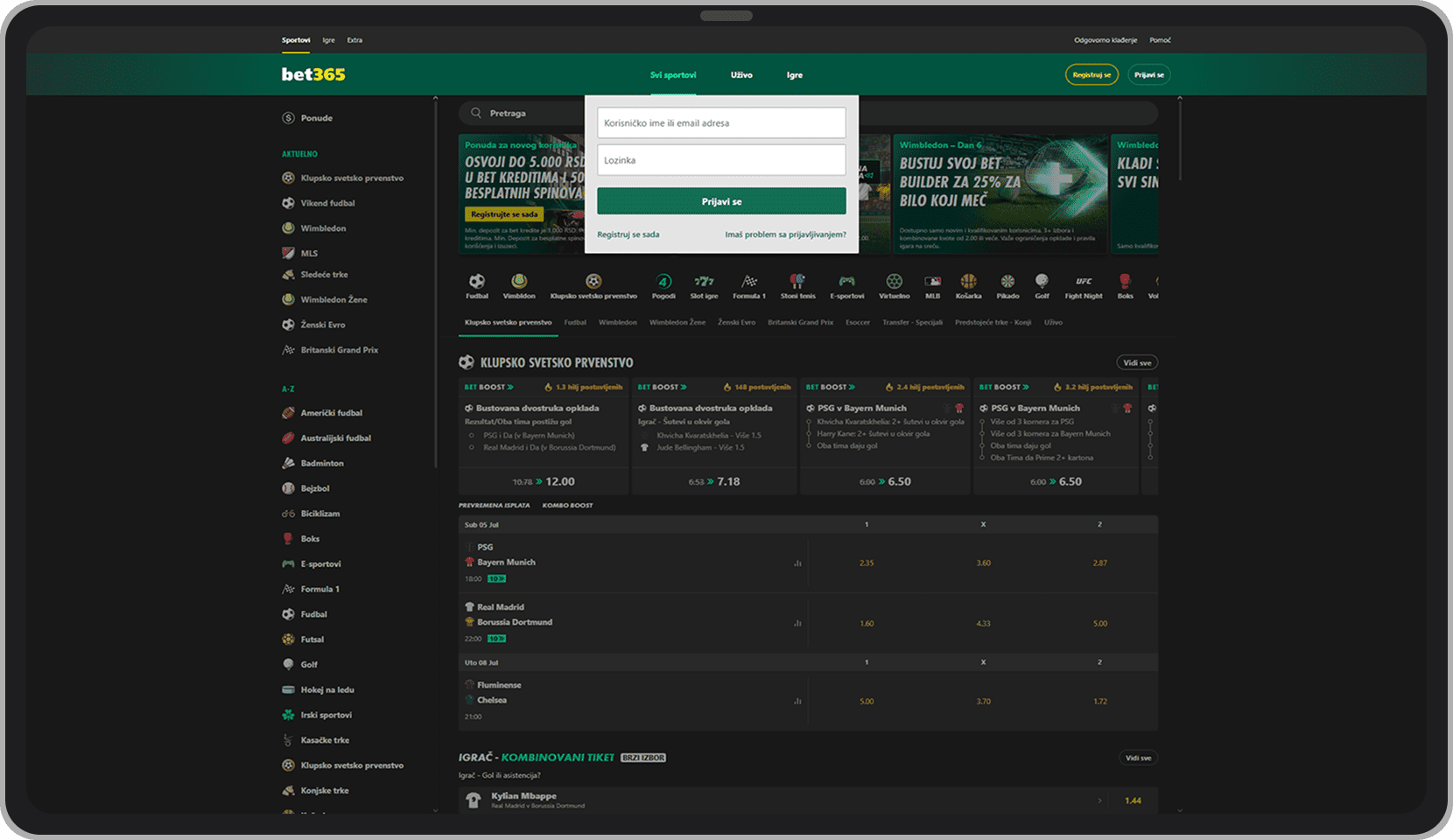Open Američki fudbal in A-Z list
Viewport: 1453px width, 840px height.
click(x=331, y=413)
